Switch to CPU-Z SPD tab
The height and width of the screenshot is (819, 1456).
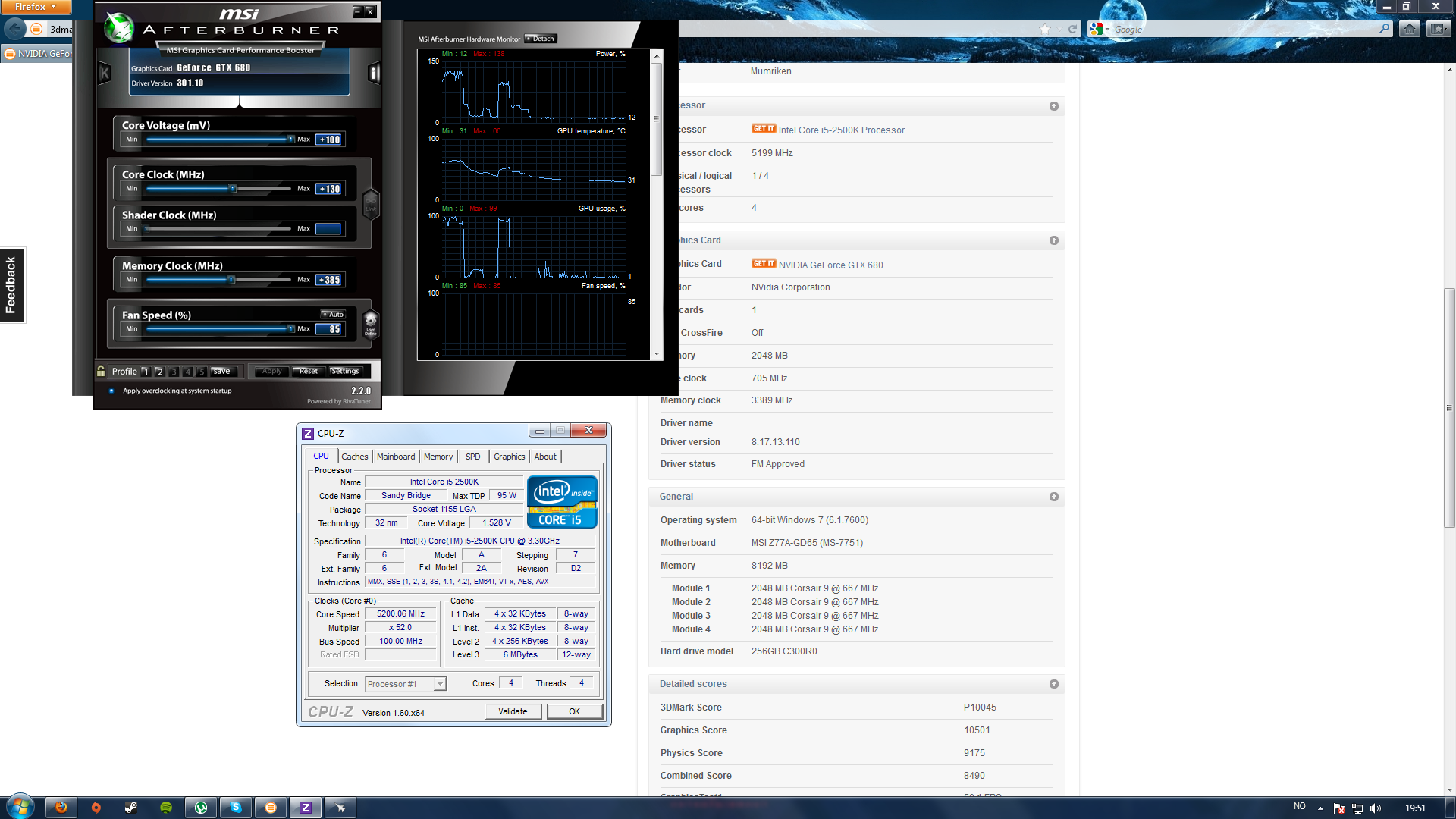(x=472, y=457)
